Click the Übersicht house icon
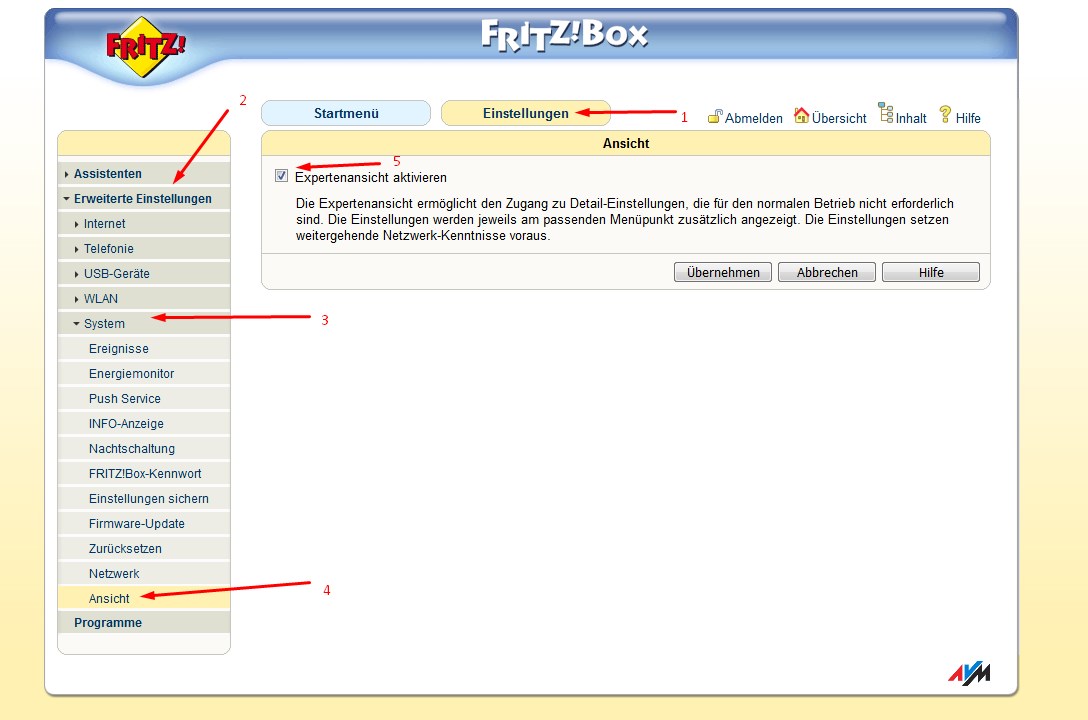Image resolution: width=1088 pixels, height=720 pixels. point(801,115)
